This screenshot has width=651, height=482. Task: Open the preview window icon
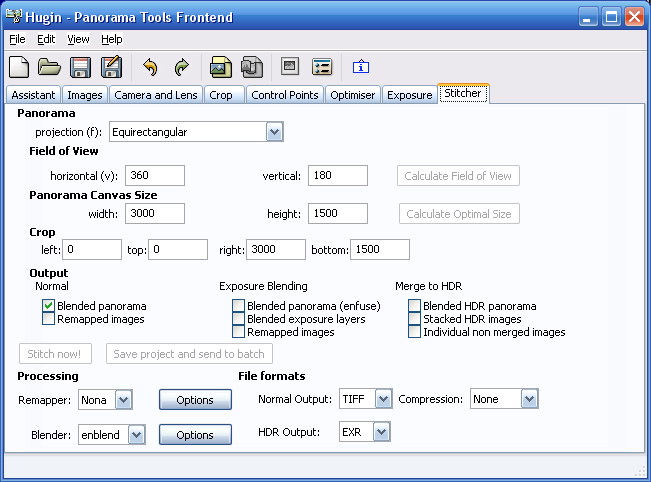(x=290, y=66)
